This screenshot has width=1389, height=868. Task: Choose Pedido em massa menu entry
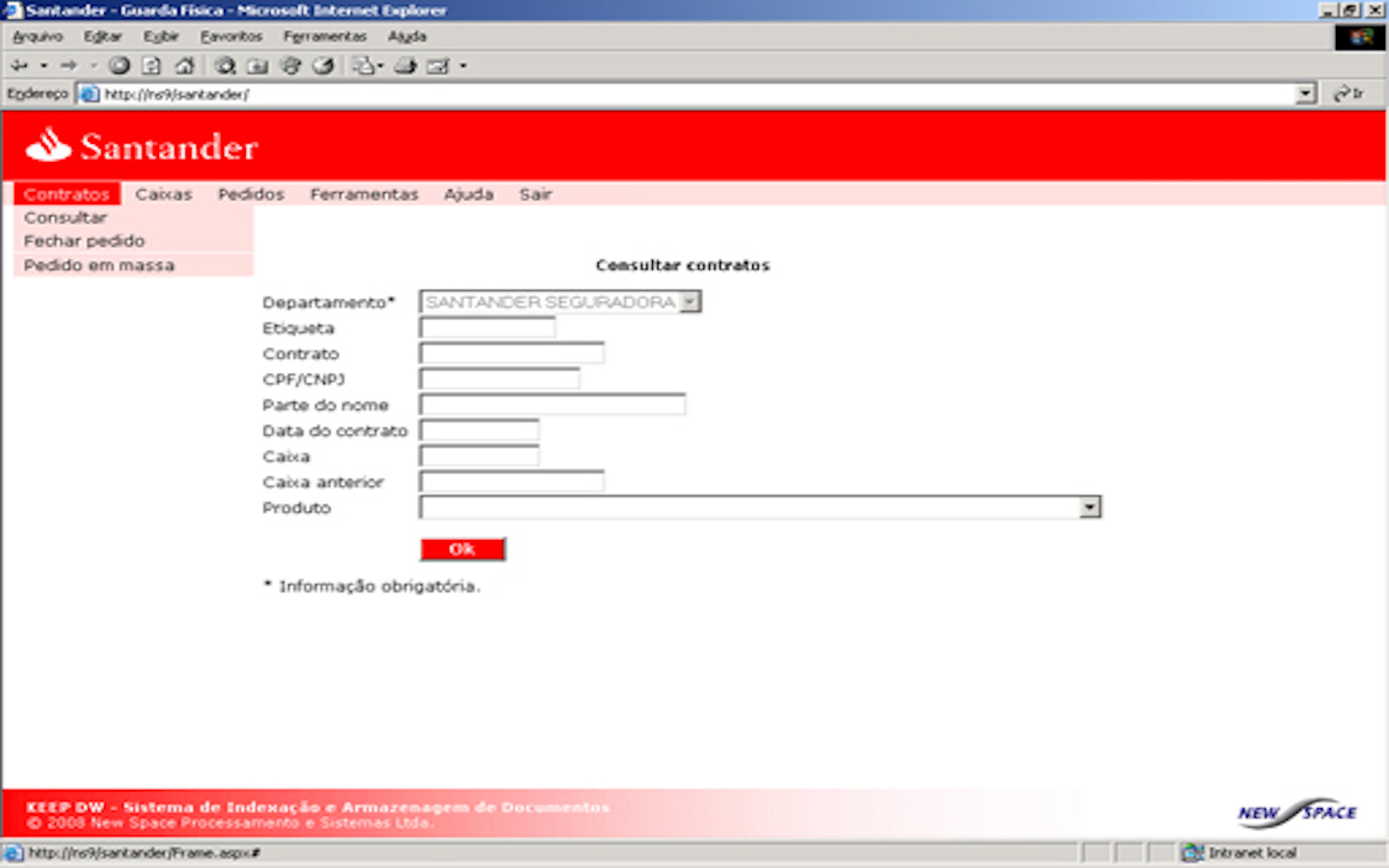click(99, 265)
